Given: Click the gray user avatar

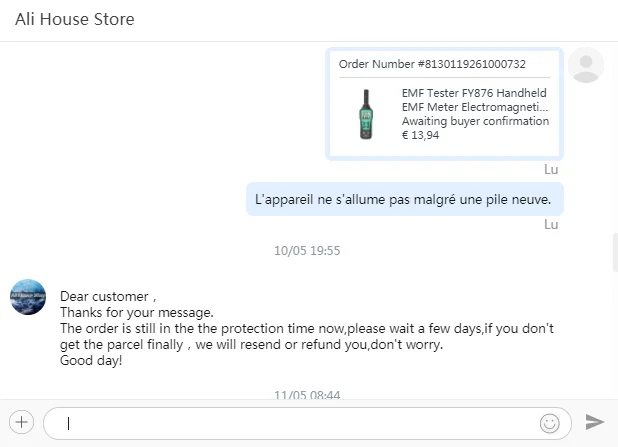Looking at the screenshot, I should click(585, 65).
